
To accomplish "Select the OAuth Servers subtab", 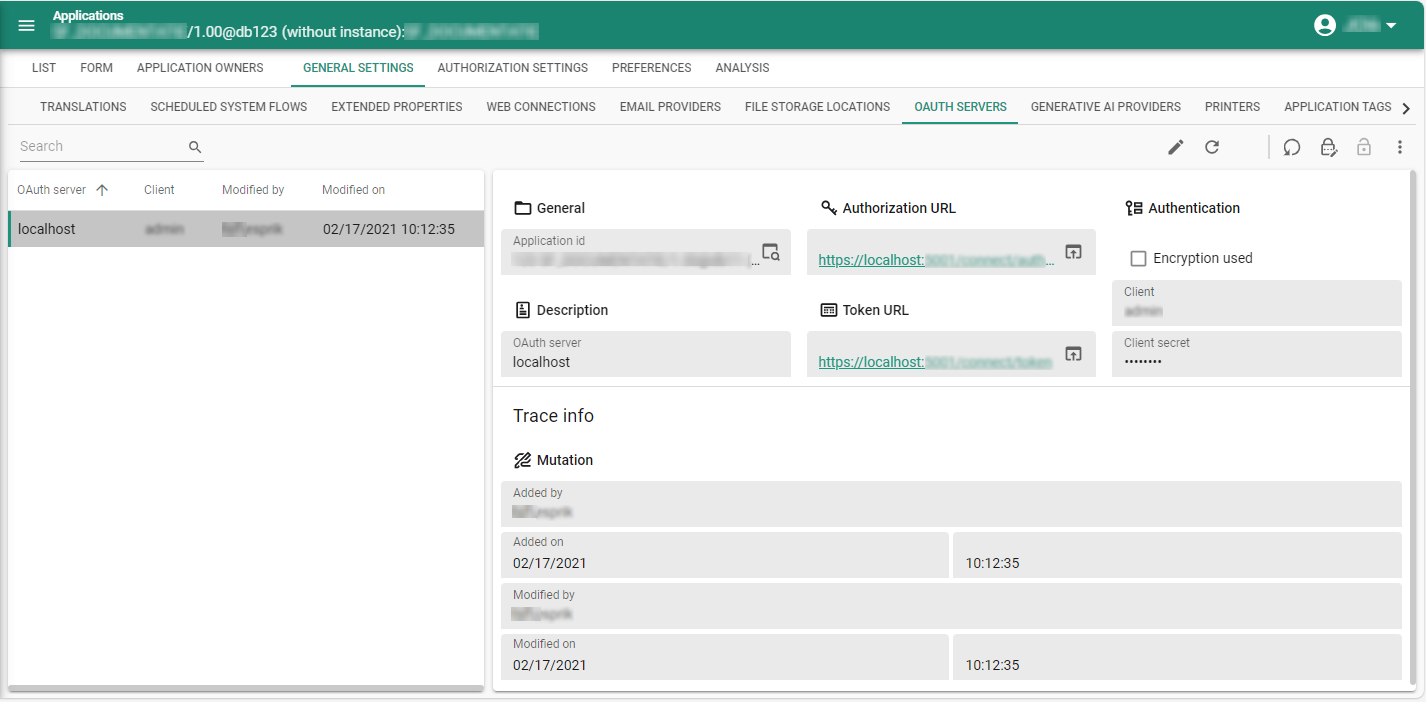I will click(x=960, y=107).
